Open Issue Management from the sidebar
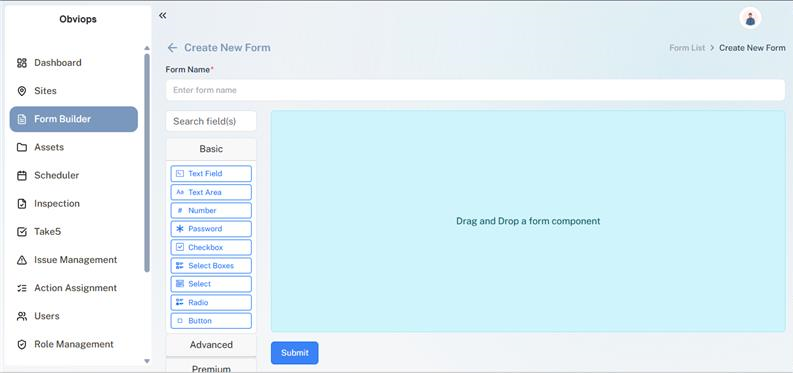Image resolution: width=793 pixels, height=373 pixels. point(73,260)
